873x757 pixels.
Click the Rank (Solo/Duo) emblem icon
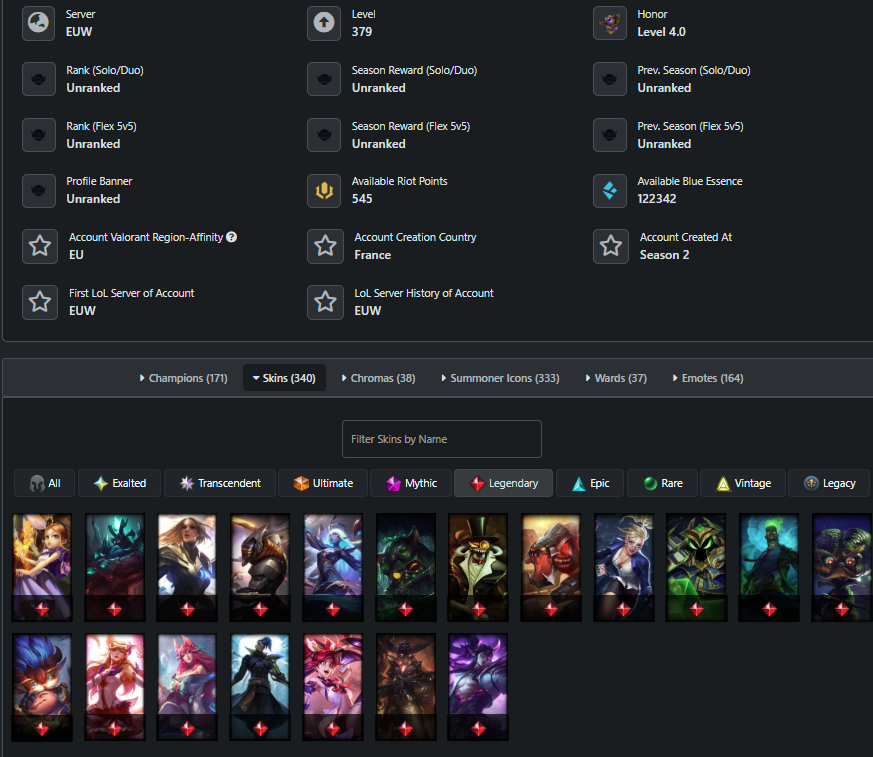pos(38,79)
